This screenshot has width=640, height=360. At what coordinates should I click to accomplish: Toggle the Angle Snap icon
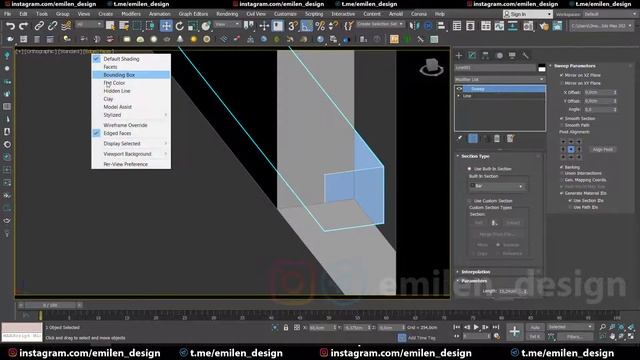point(307,26)
